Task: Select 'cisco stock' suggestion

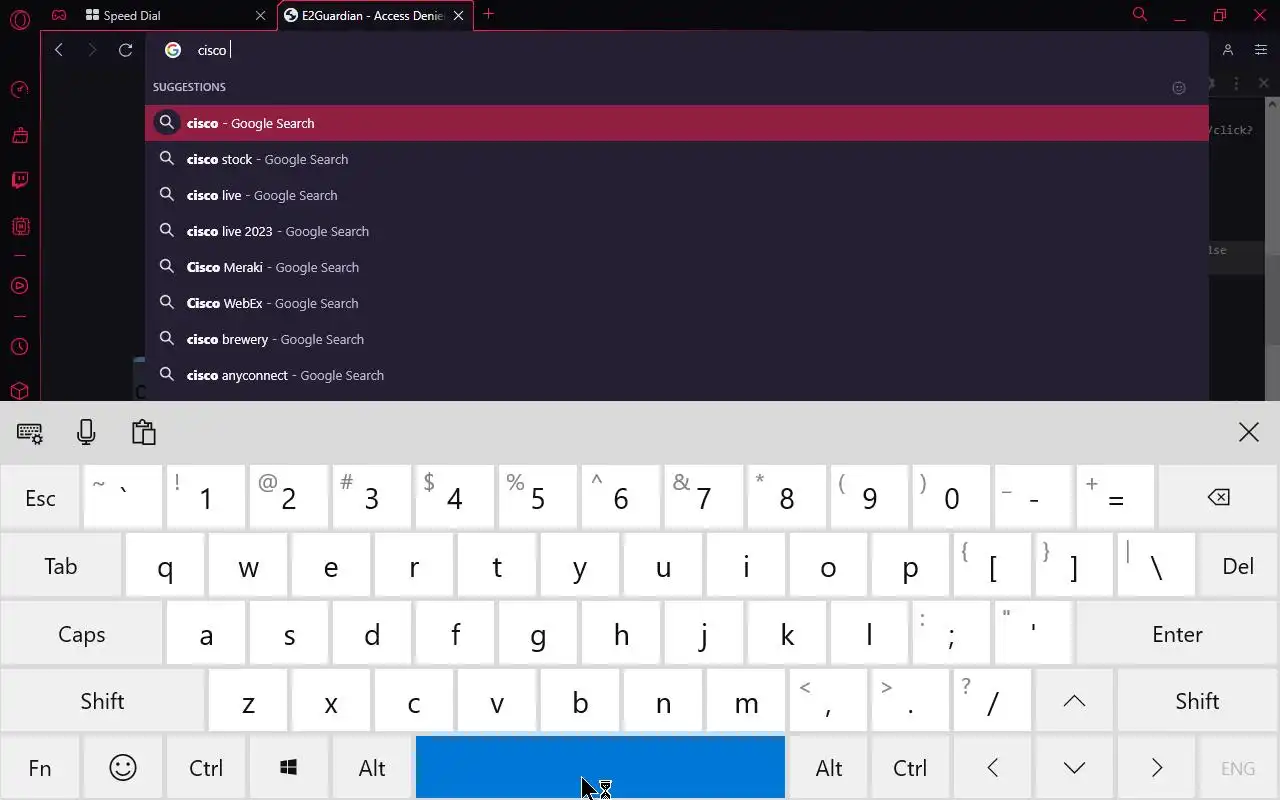Action: [677, 159]
